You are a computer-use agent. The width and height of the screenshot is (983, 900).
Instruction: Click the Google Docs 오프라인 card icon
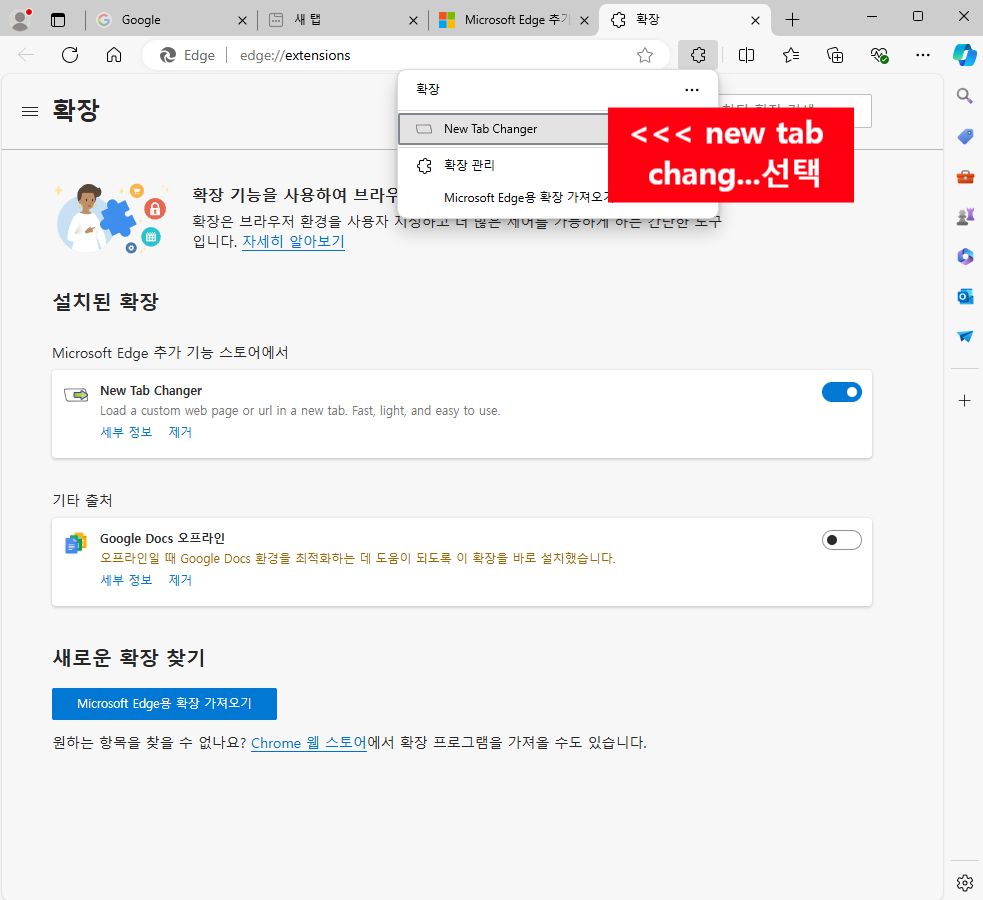(76, 543)
